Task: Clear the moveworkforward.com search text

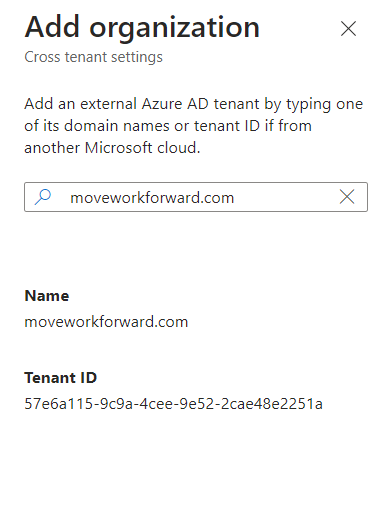Action: point(347,197)
